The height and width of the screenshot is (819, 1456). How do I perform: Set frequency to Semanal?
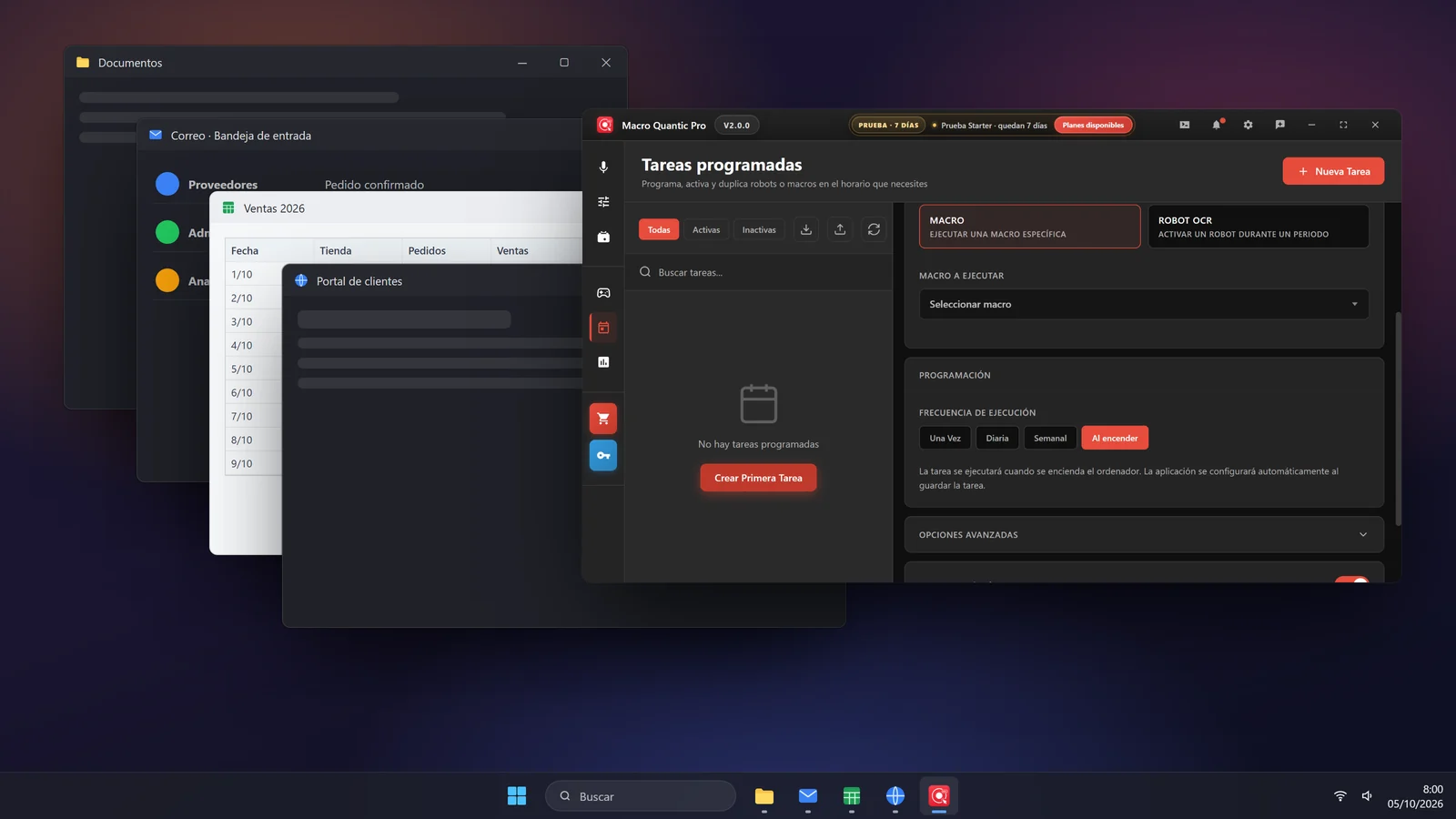point(1050,439)
